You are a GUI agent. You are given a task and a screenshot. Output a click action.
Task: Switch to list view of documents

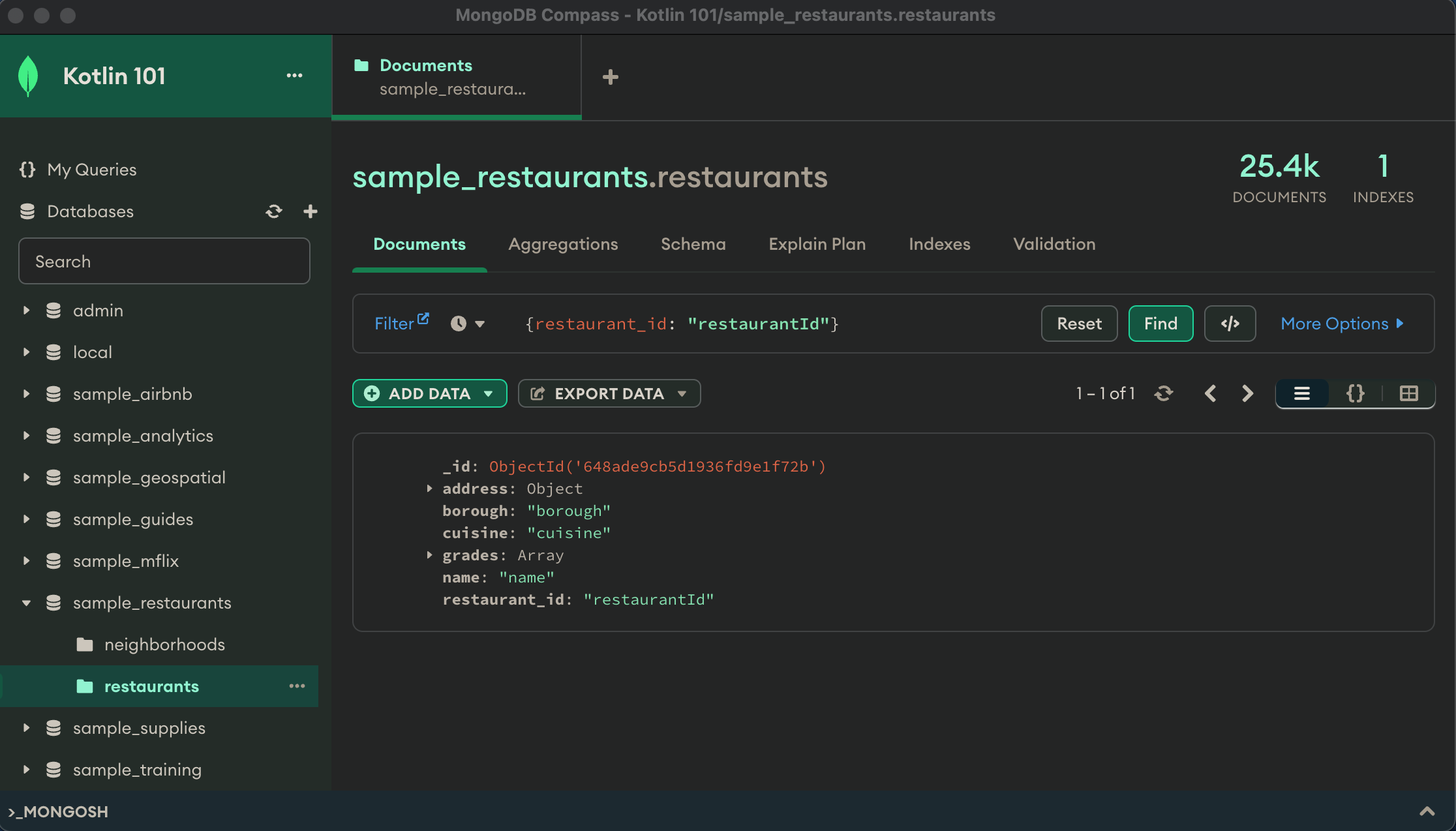[x=1302, y=393]
